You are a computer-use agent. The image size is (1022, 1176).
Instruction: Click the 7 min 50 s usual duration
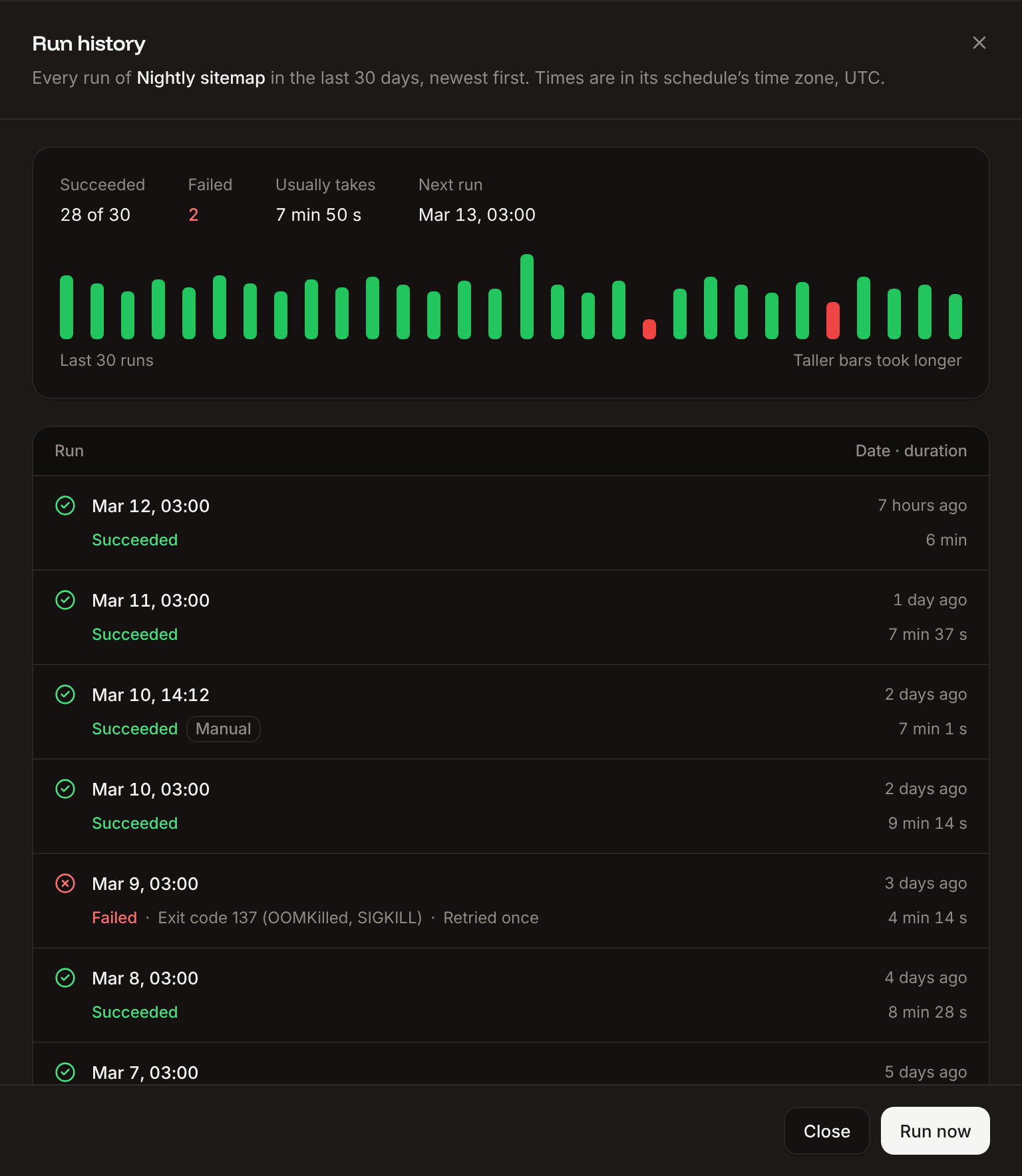coord(319,215)
